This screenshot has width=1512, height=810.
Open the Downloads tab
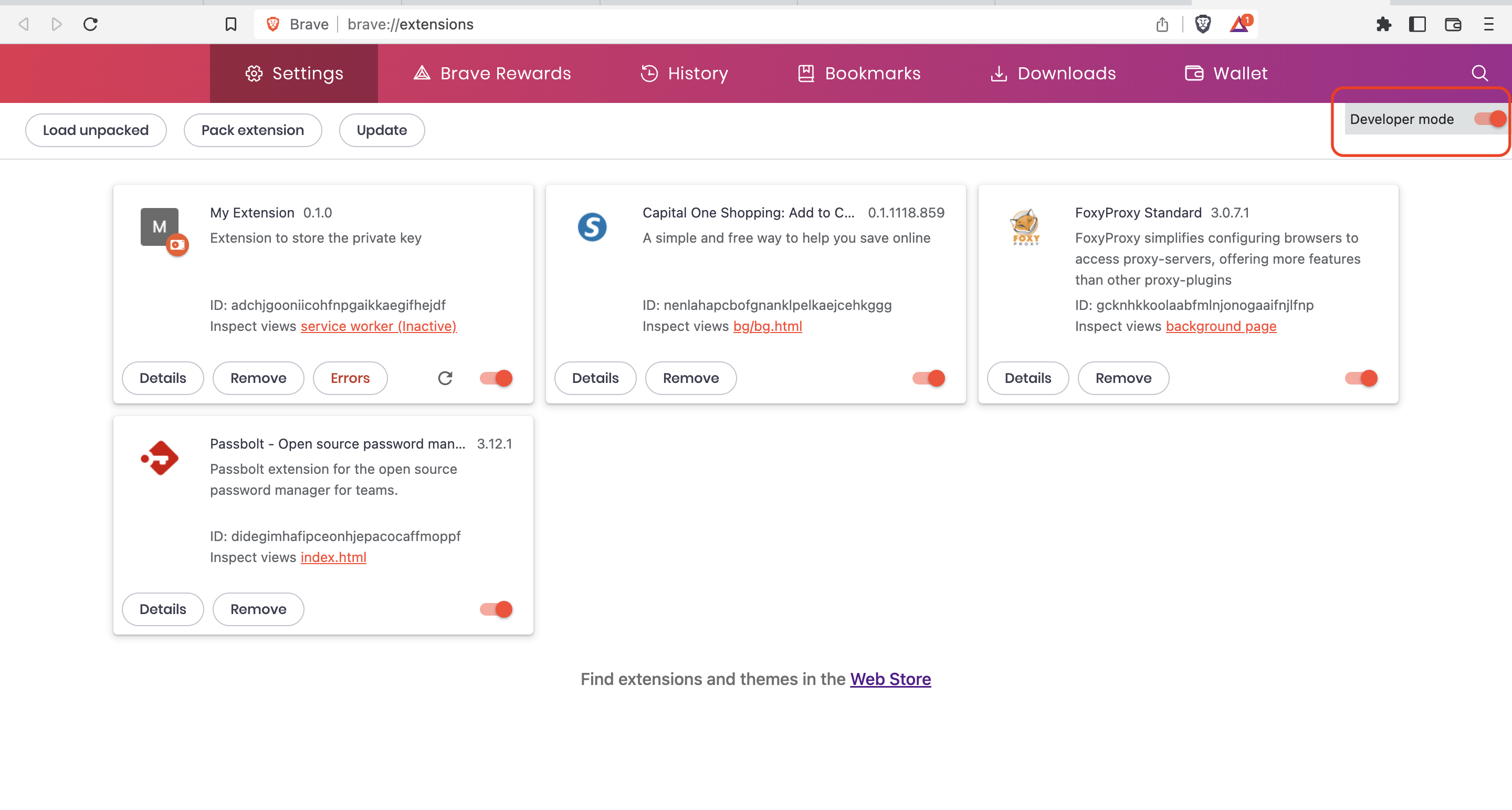(x=1053, y=73)
